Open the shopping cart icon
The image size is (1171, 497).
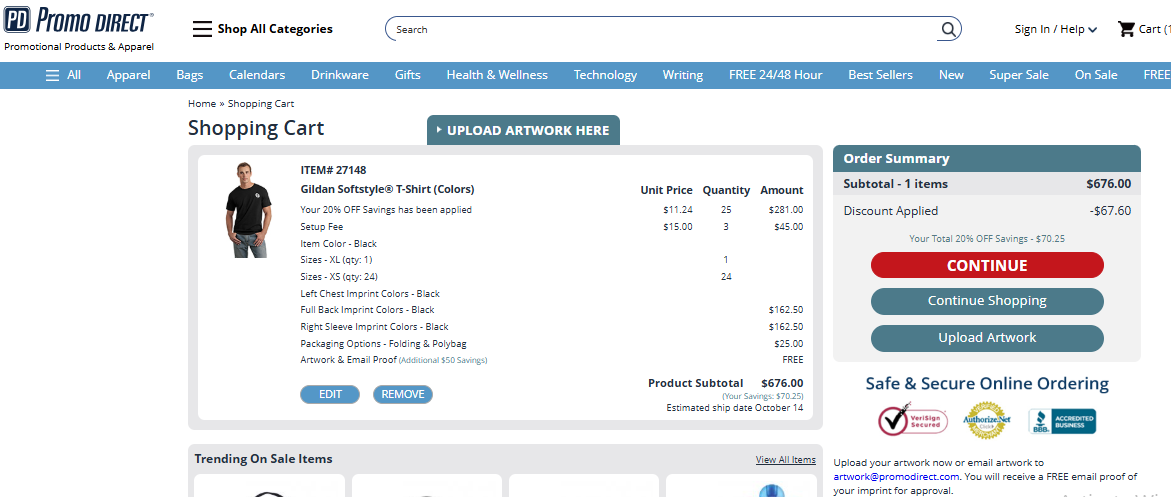coord(1125,29)
